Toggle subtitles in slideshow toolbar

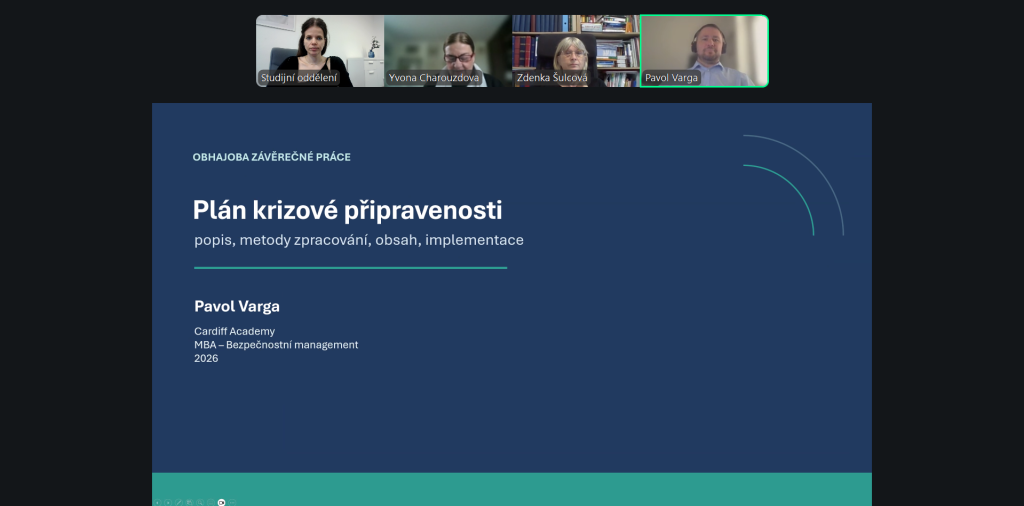pos(211,503)
